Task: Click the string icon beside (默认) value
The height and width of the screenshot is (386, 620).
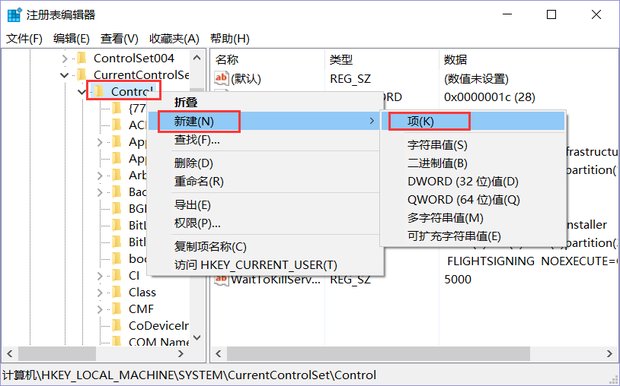Action: 221,78
